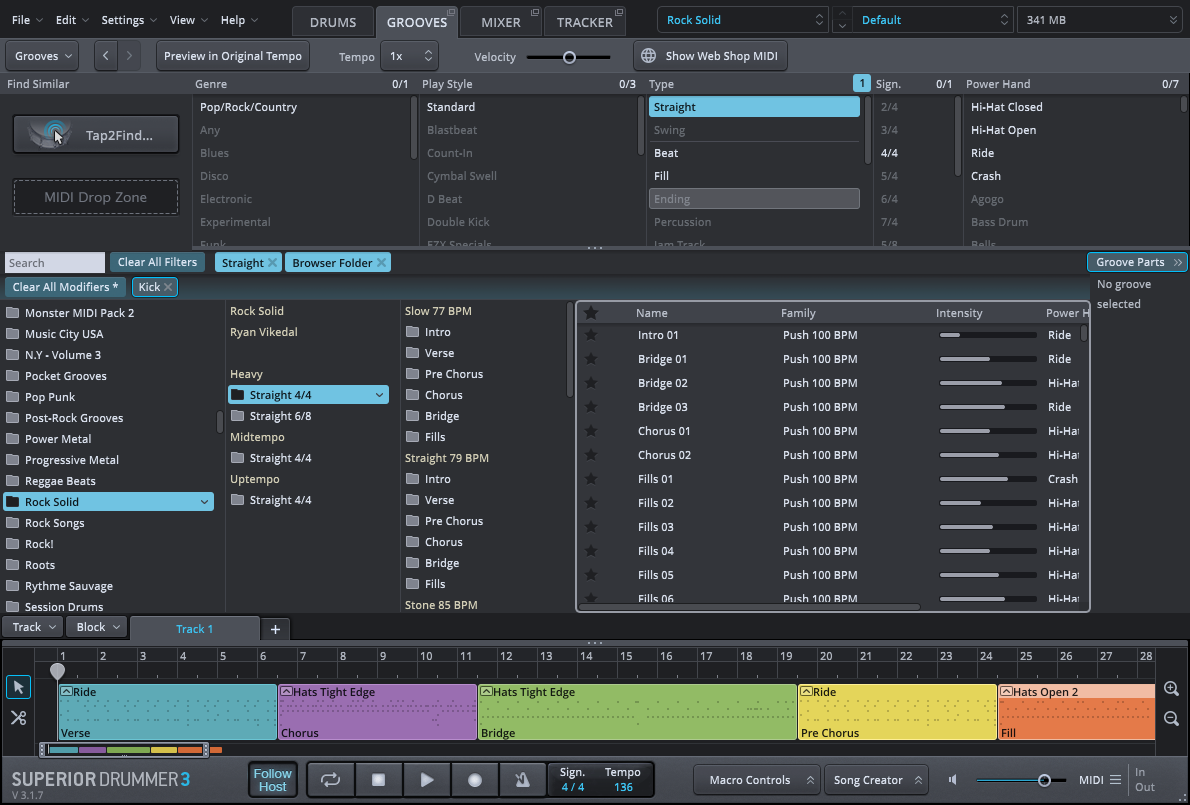Expand the Groove Parts panel
The image size is (1190, 805).
(x=1136, y=262)
